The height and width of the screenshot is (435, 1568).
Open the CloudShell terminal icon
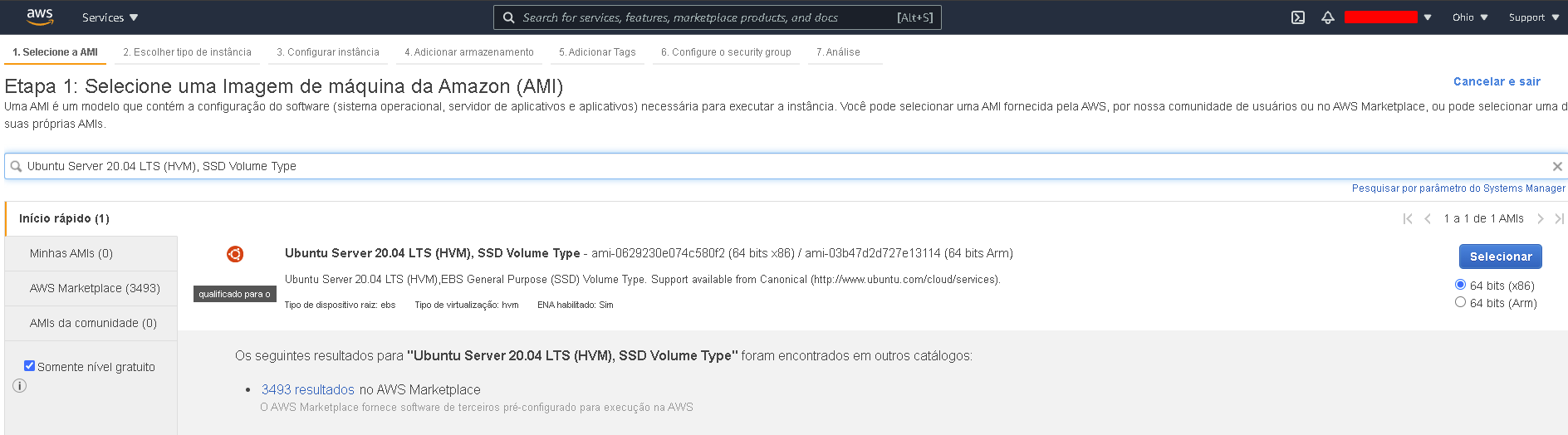click(1298, 17)
